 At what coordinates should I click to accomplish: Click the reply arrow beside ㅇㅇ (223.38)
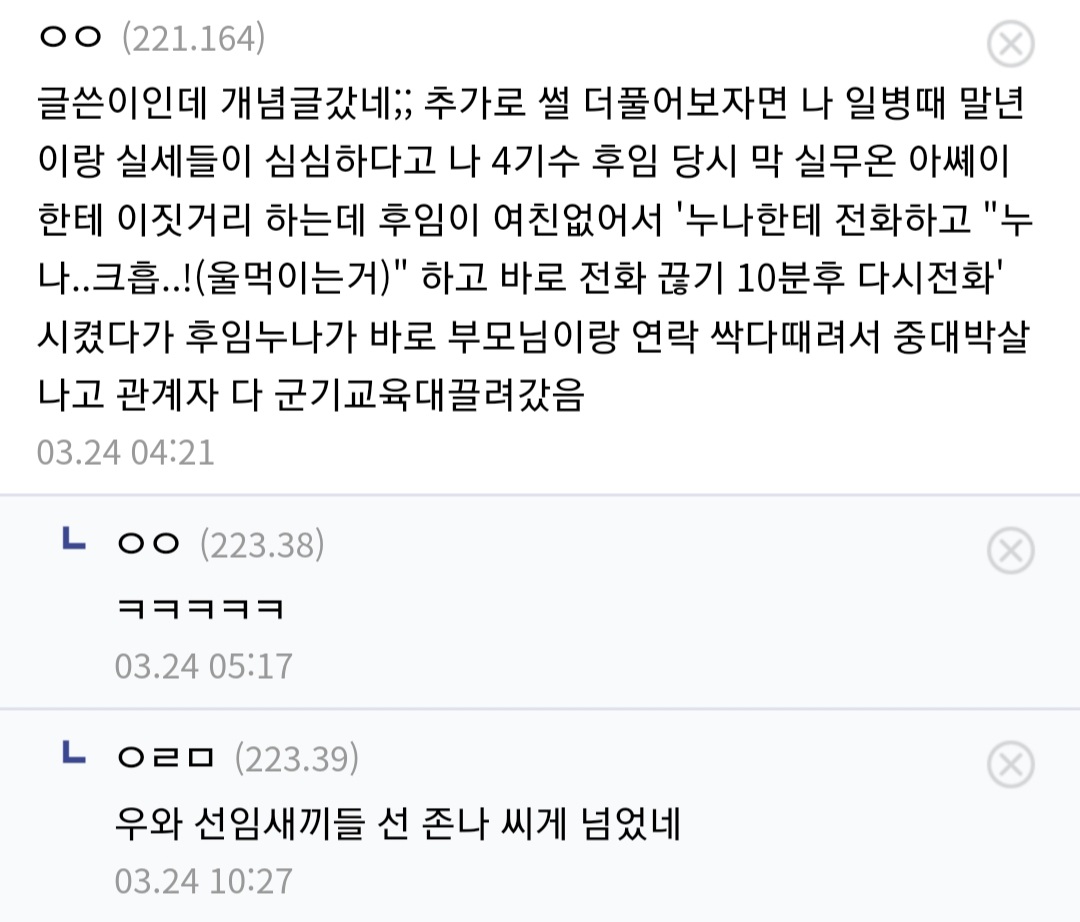point(72,543)
